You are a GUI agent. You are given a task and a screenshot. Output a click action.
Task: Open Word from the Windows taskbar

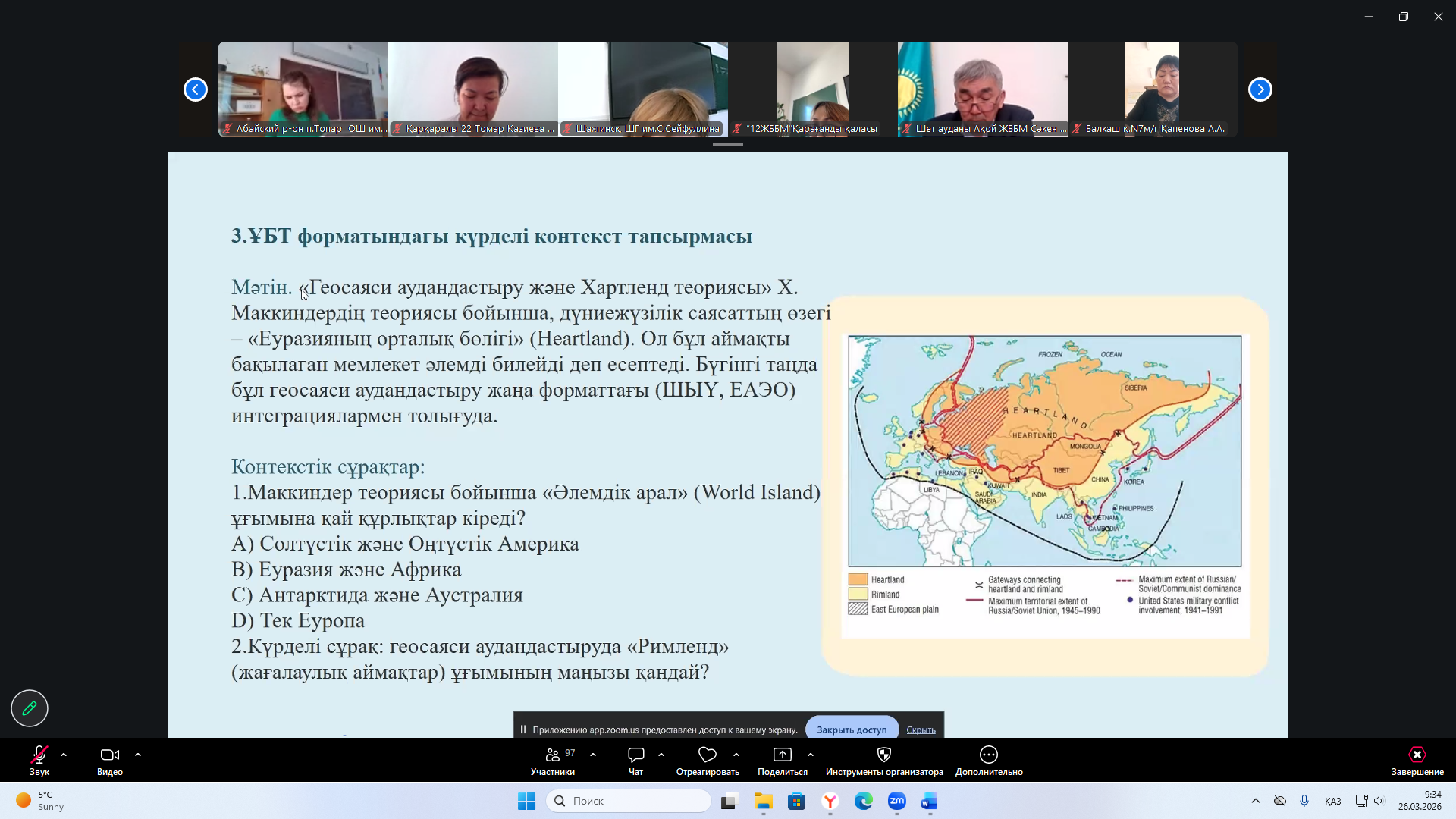(x=930, y=801)
